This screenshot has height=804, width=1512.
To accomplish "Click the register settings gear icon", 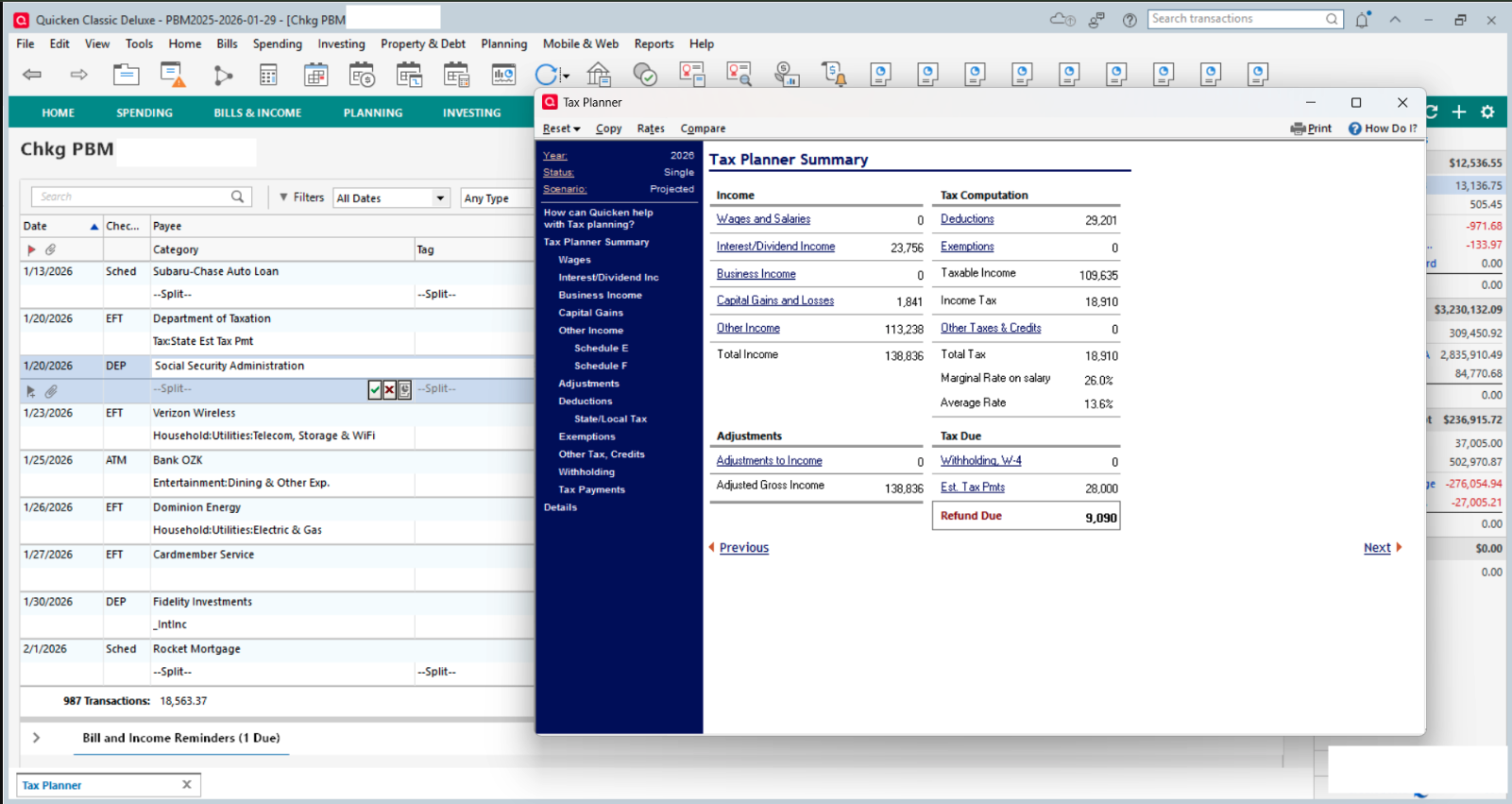I will [1487, 112].
